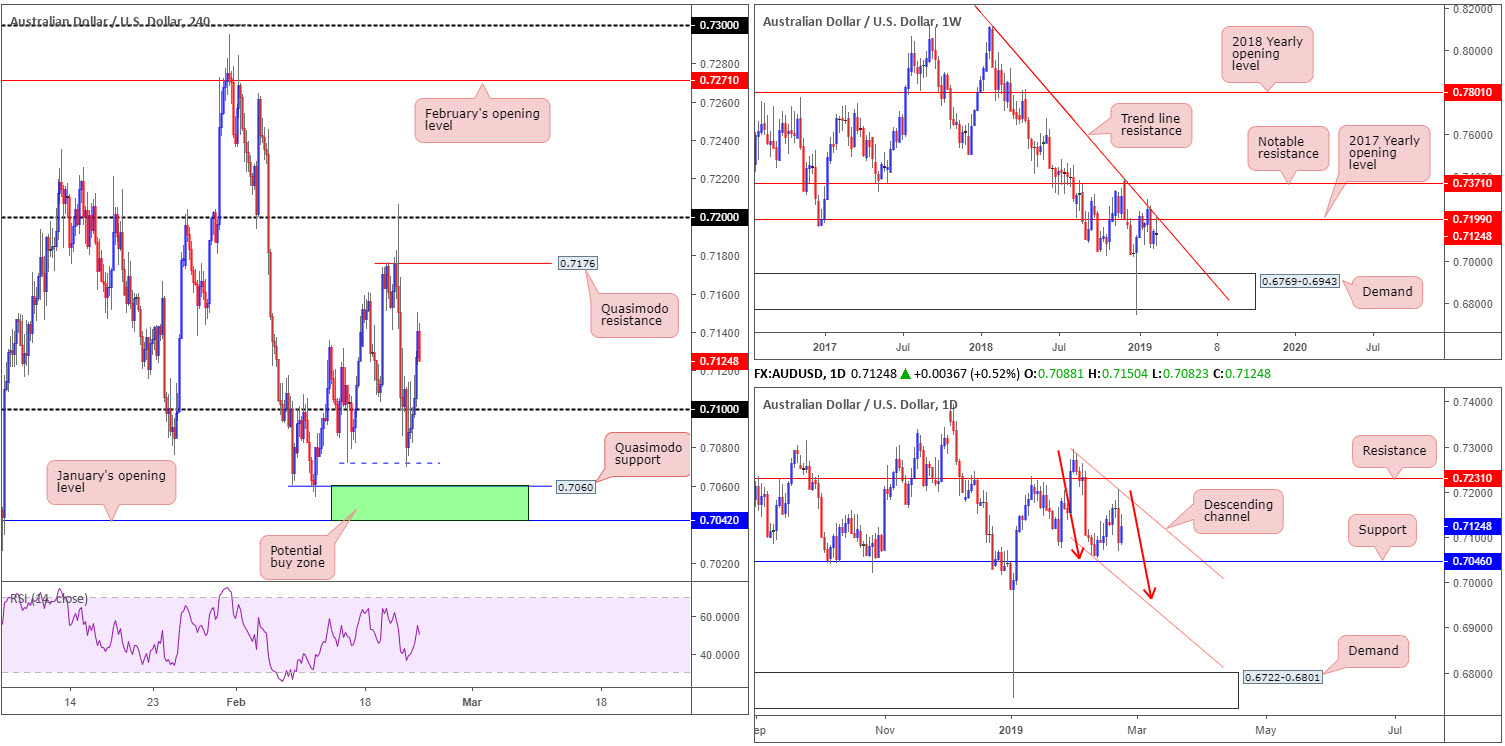This screenshot has height=746, width=1505.
Task: Click '2018' on the weekly time axis
Action: tap(981, 347)
